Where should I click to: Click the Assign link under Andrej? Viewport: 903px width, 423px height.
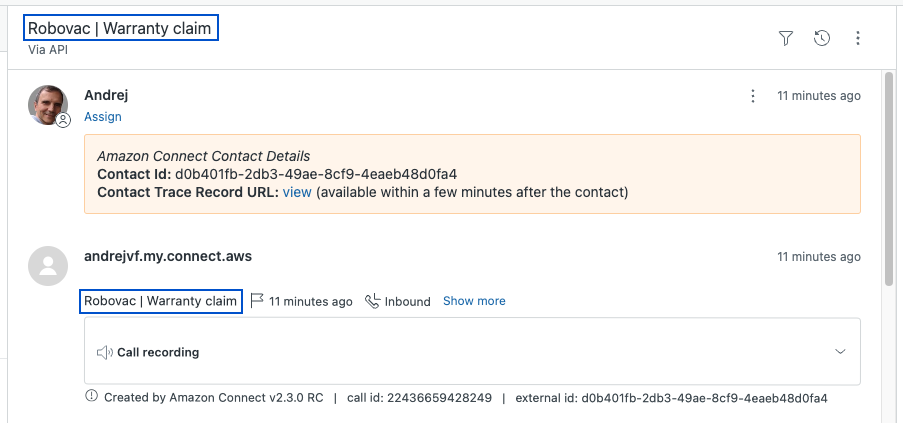pos(103,117)
